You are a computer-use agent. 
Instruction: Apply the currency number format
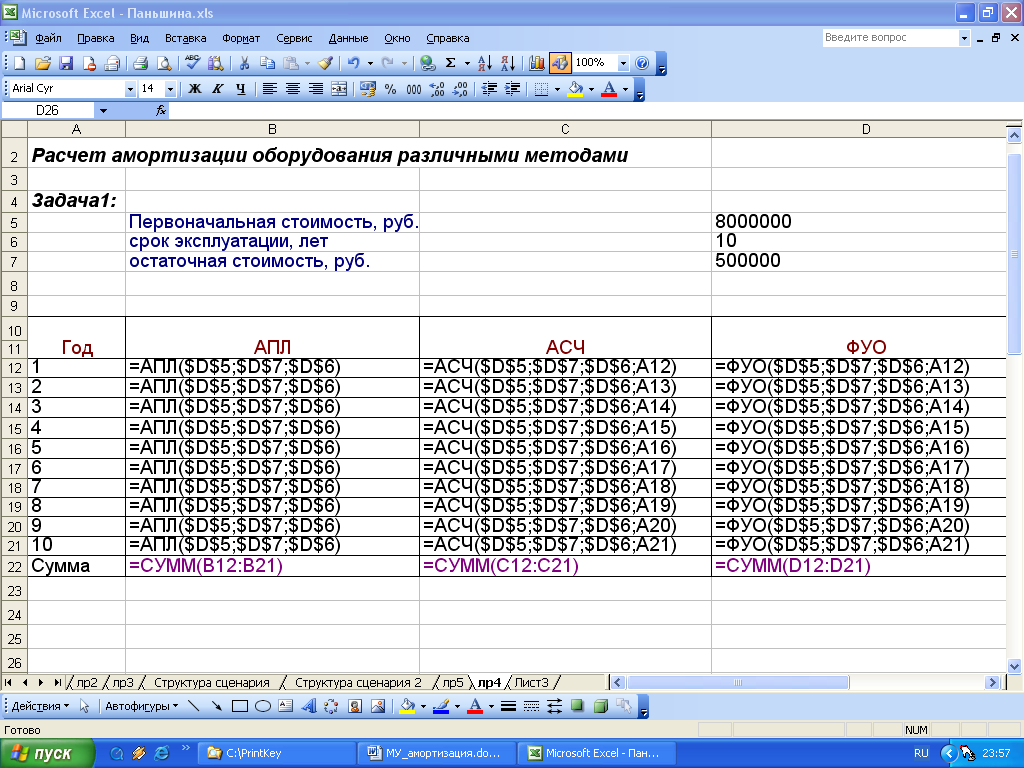368,89
